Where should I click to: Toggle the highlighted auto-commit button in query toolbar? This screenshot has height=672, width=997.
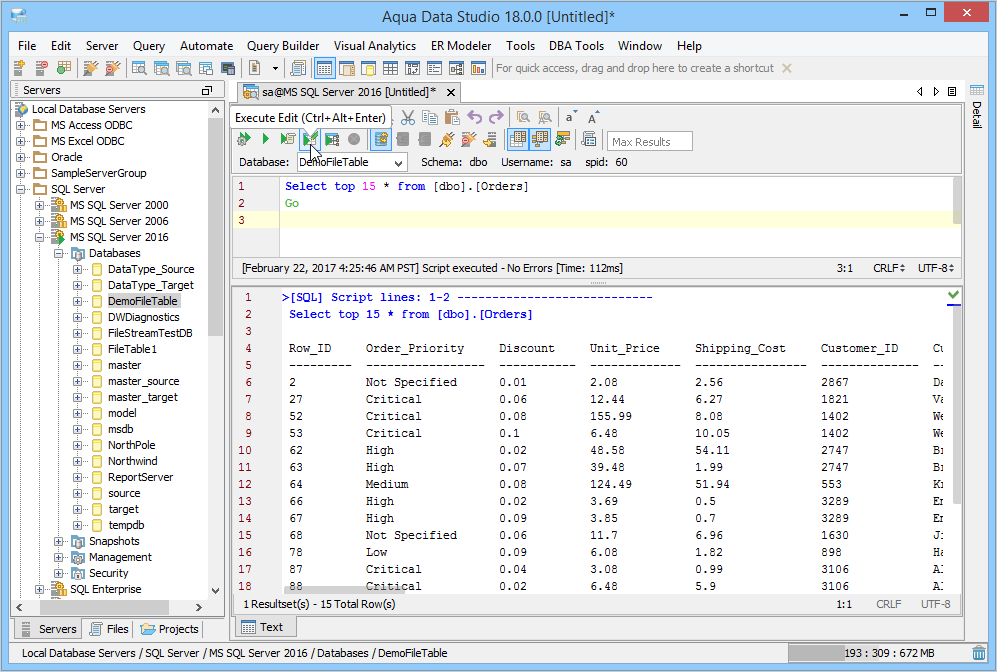click(381, 139)
